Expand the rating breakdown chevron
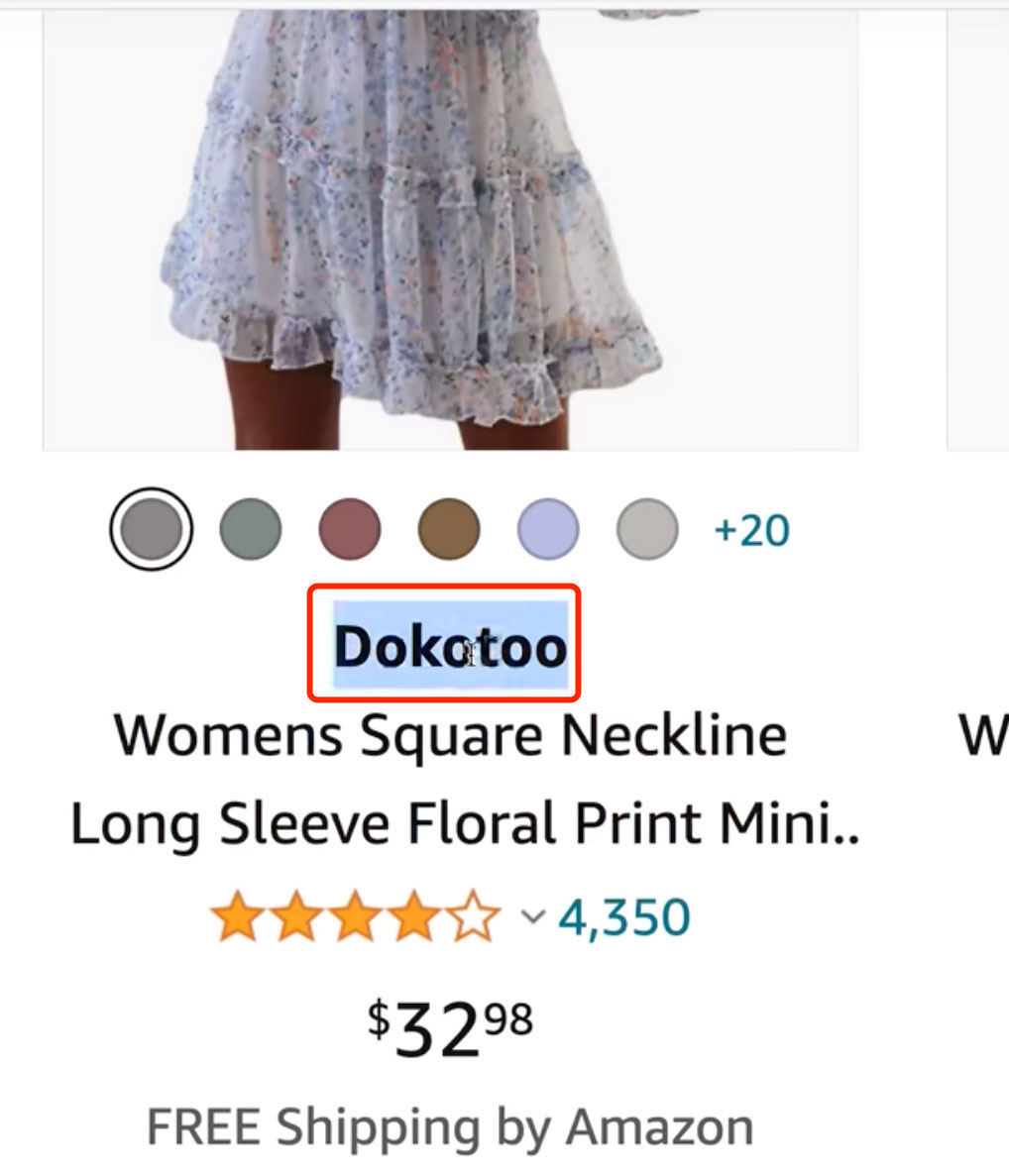Image resolution: width=1009 pixels, height=1176 pixels. pyautogui.click(x=533, y=917)
